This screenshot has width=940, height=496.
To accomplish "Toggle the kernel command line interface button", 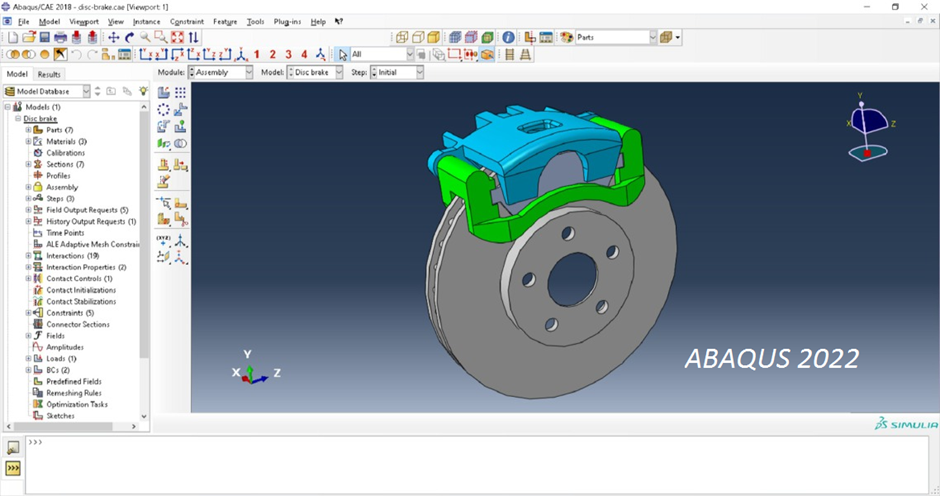I will pyautogui.click(x=13, y=468).
